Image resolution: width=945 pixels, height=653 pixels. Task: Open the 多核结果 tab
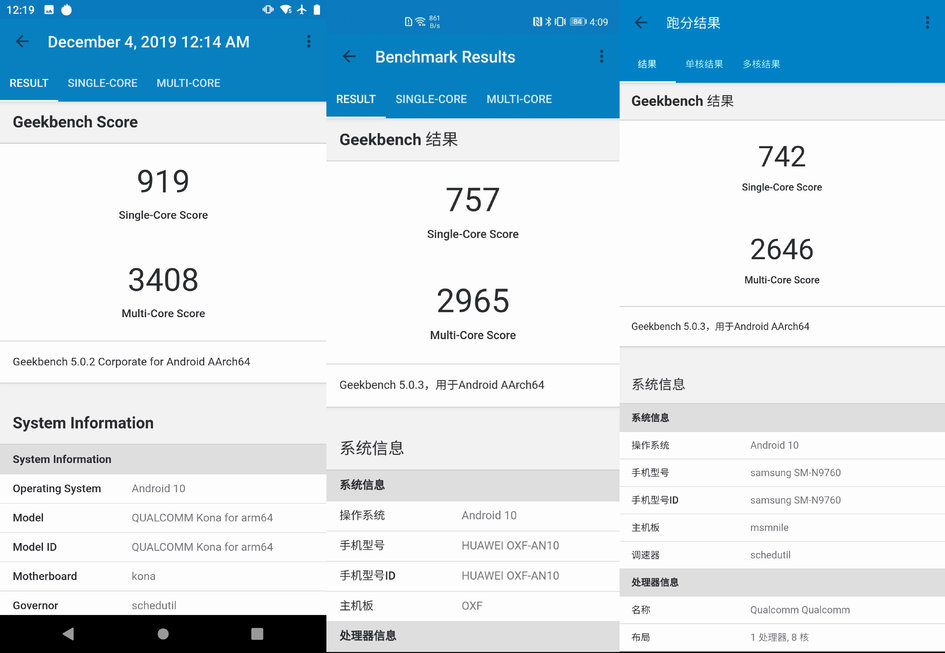(762, 64)
